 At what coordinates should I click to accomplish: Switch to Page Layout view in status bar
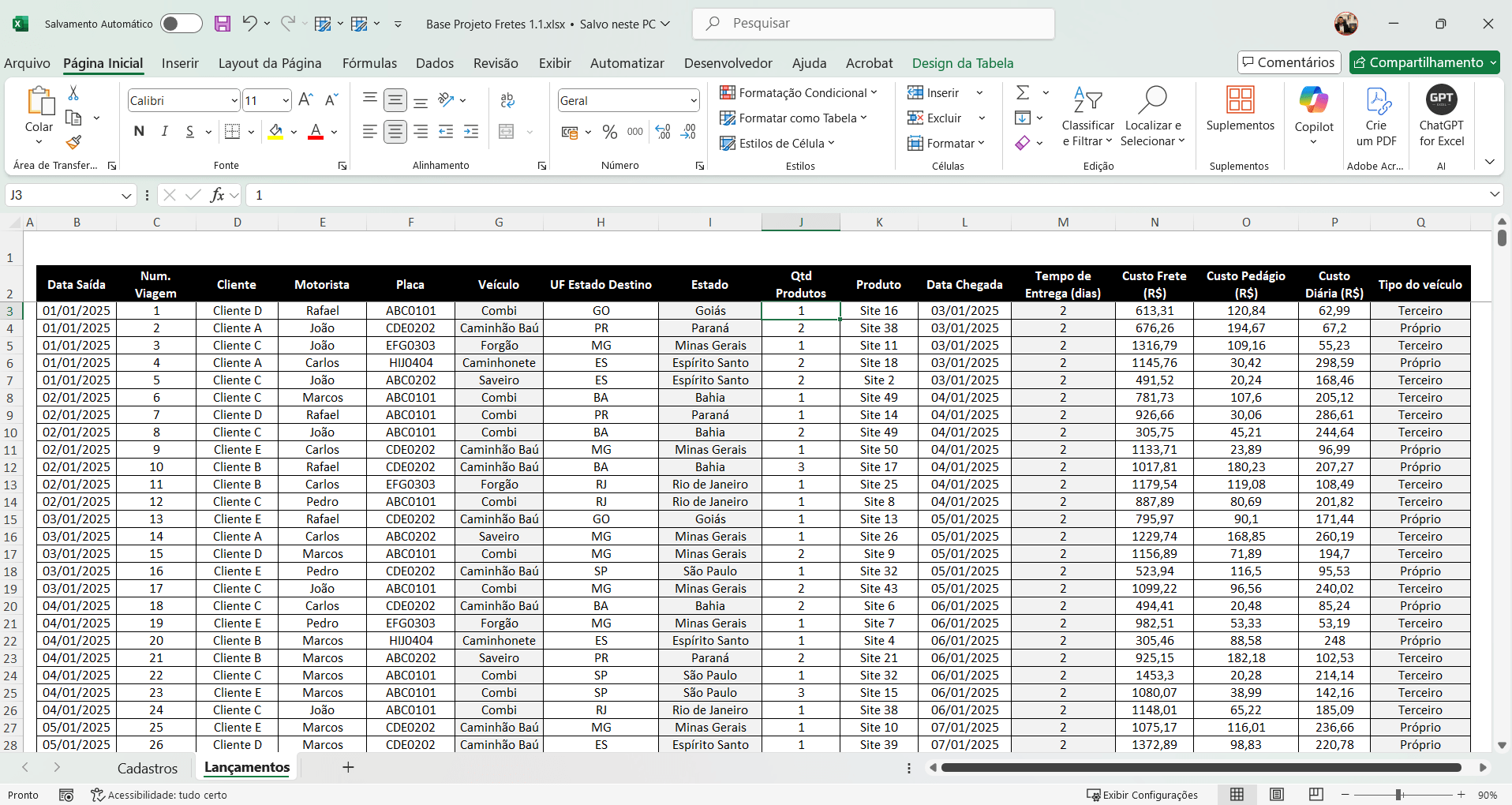click(x=1278, y=794)
